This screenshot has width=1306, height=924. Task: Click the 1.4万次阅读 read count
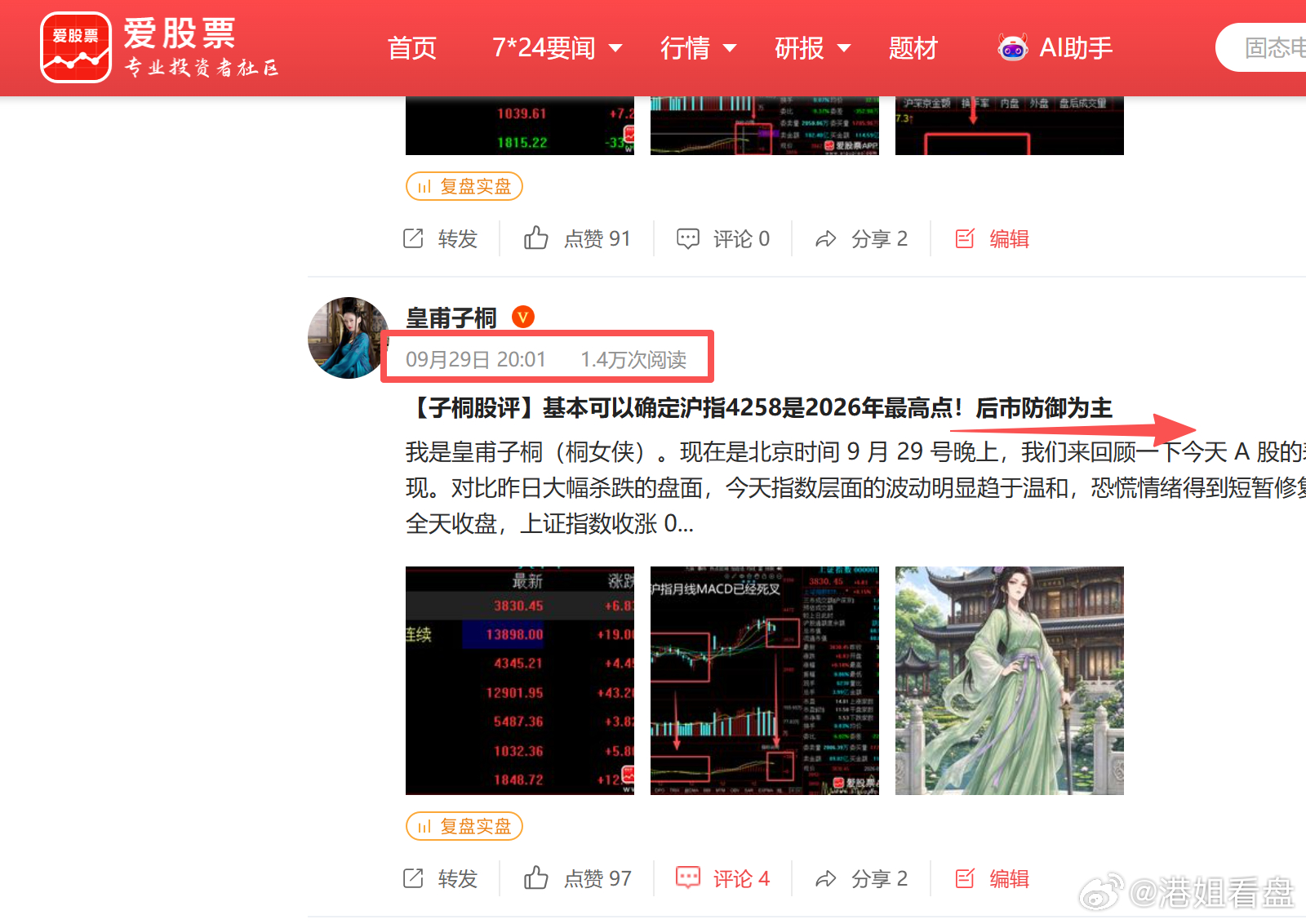click(633, 359)
